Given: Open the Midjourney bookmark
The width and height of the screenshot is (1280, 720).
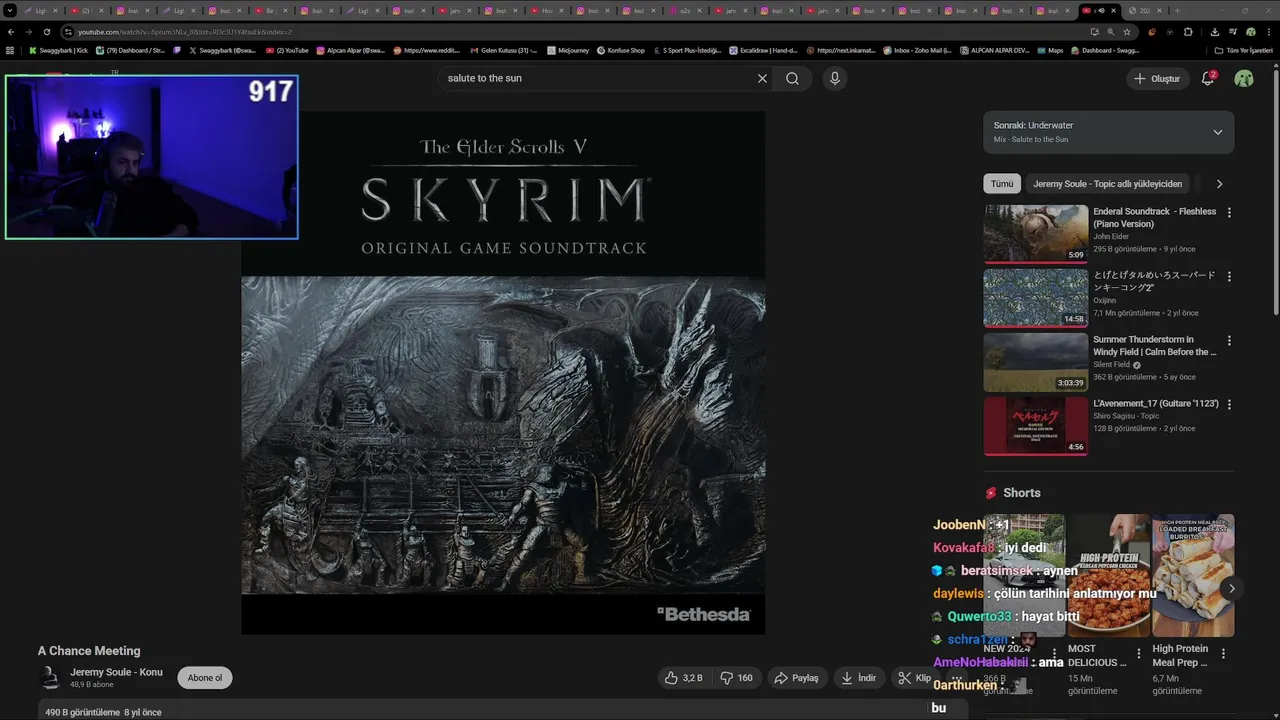Looking at the screenshot, I should click(568, 50).
